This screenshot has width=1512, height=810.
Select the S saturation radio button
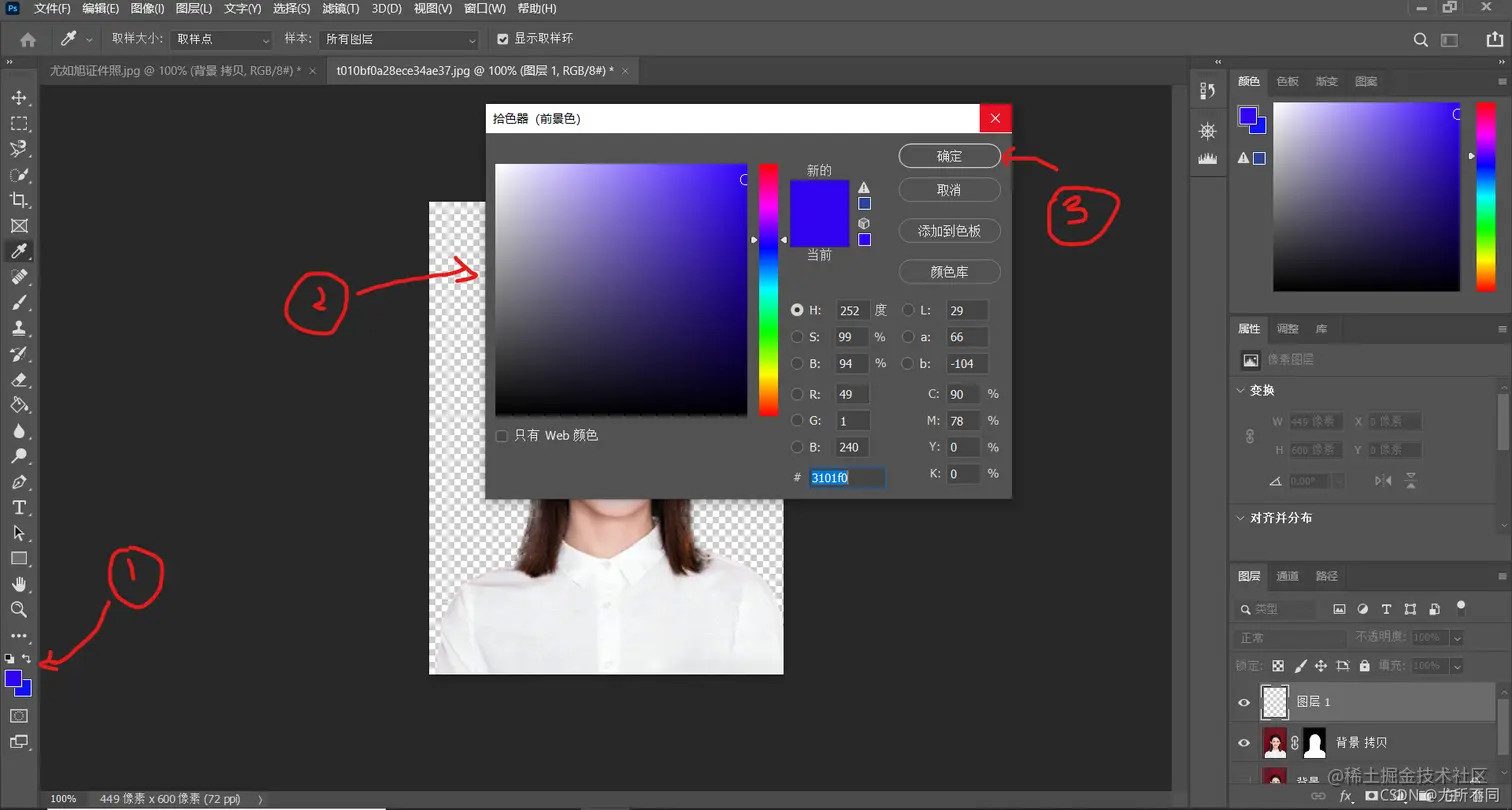point(797,337)
